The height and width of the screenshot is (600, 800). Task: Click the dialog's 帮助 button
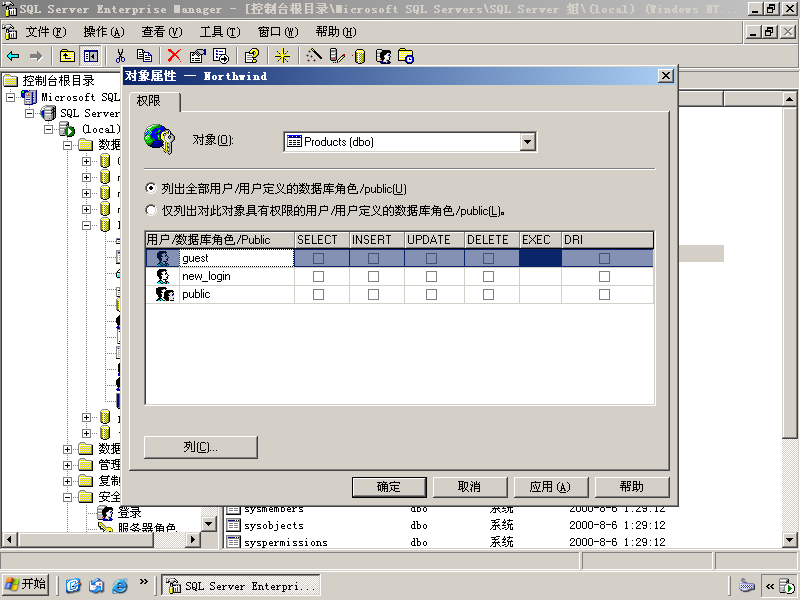click(632, 487)
